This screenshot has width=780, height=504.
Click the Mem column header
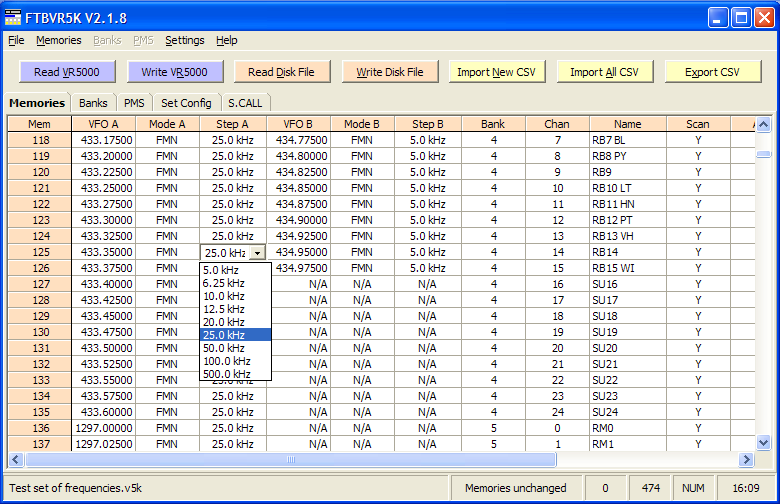click(39, 124)
